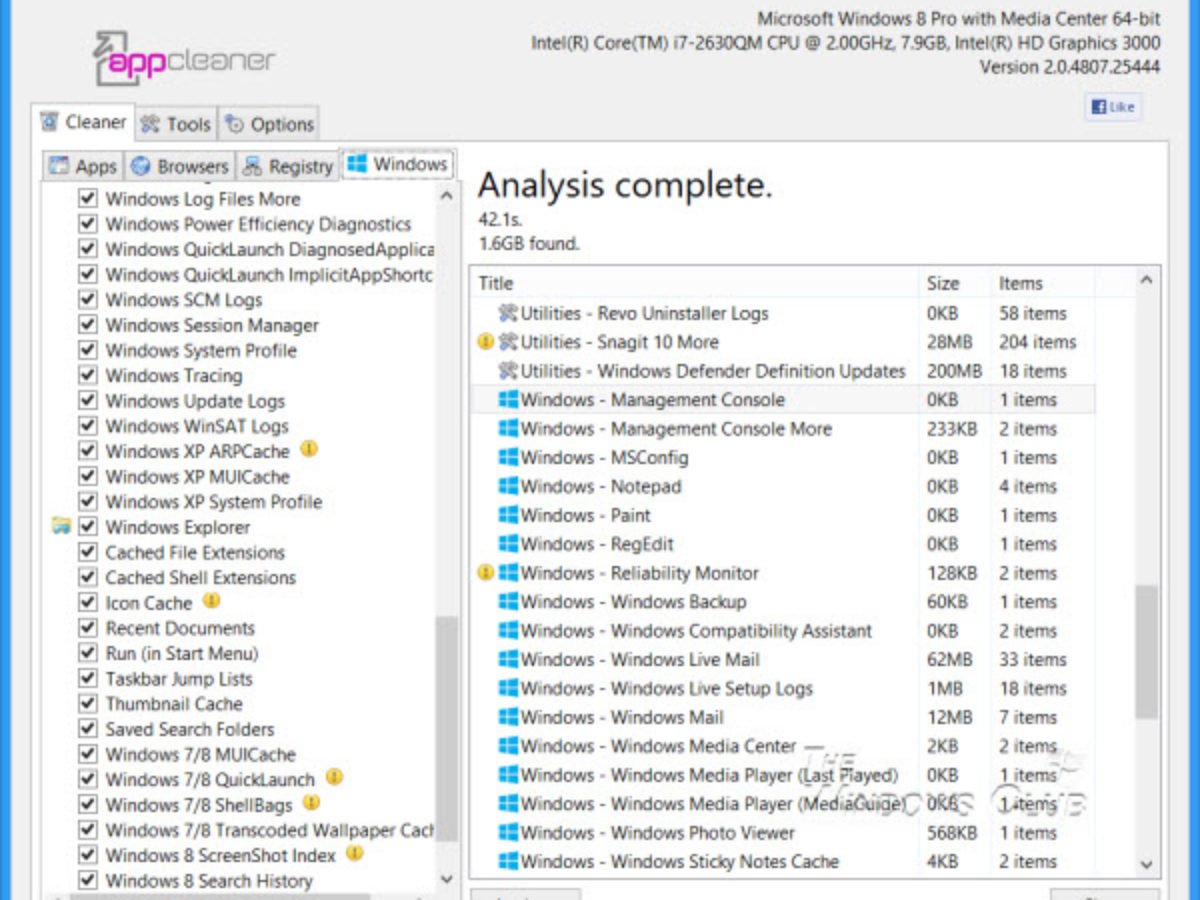This screenshot has width=1200, height=900.
Task: Select Windows 8 Search History tree item
Action: 209,881
